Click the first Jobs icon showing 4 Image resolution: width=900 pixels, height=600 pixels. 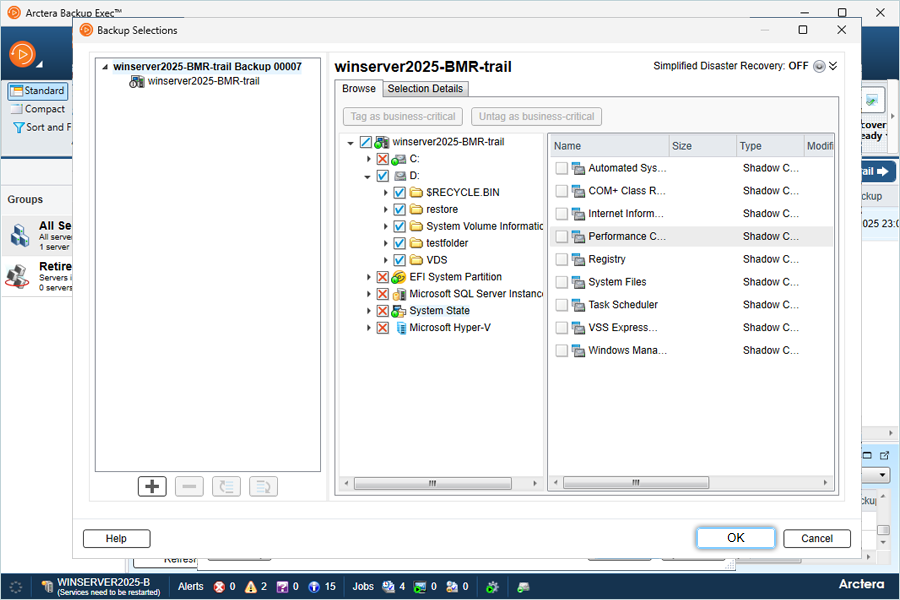click(389, 587)
